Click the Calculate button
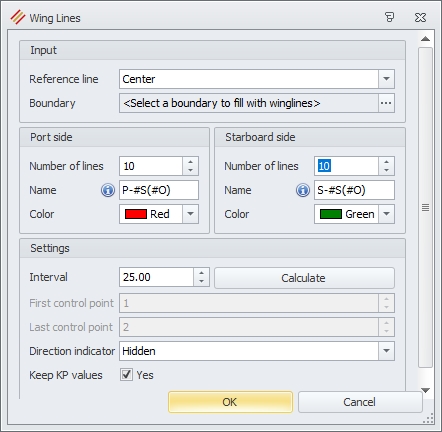 click(304, 278)
